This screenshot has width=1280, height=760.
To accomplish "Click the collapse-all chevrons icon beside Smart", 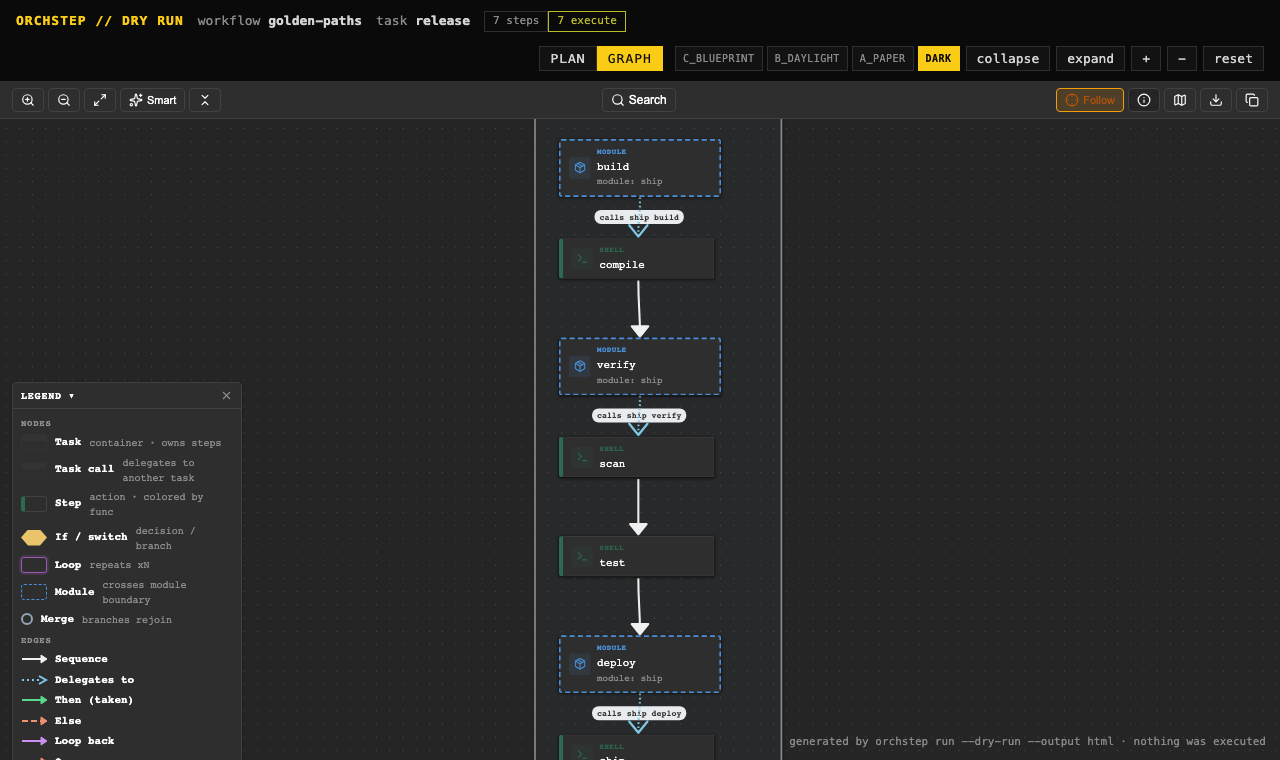I will 205,100.
